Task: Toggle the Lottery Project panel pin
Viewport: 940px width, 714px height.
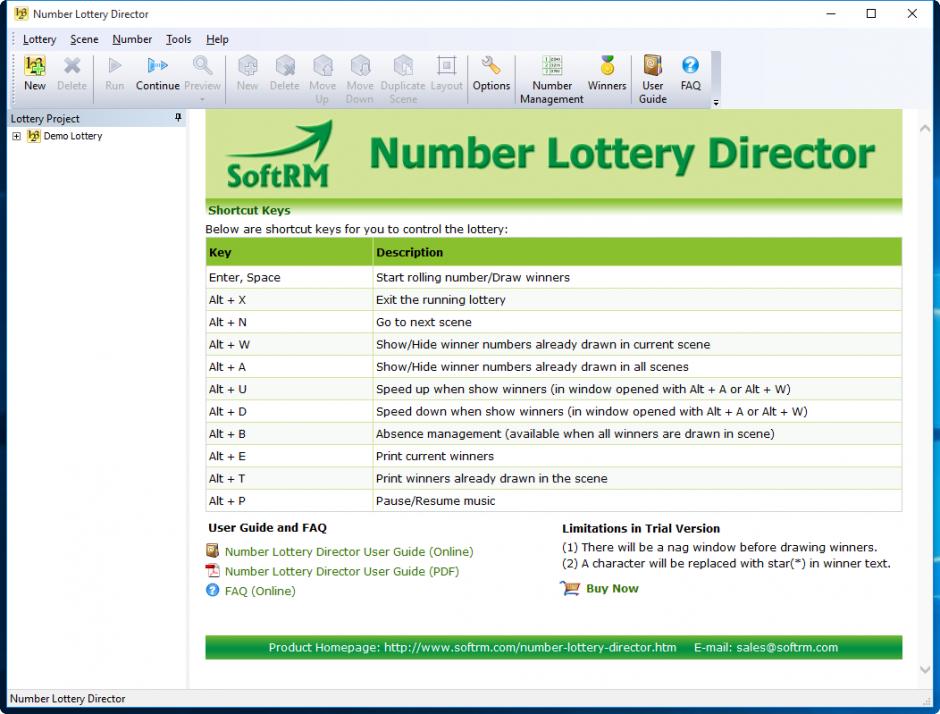Action: (x=178, y=118)
